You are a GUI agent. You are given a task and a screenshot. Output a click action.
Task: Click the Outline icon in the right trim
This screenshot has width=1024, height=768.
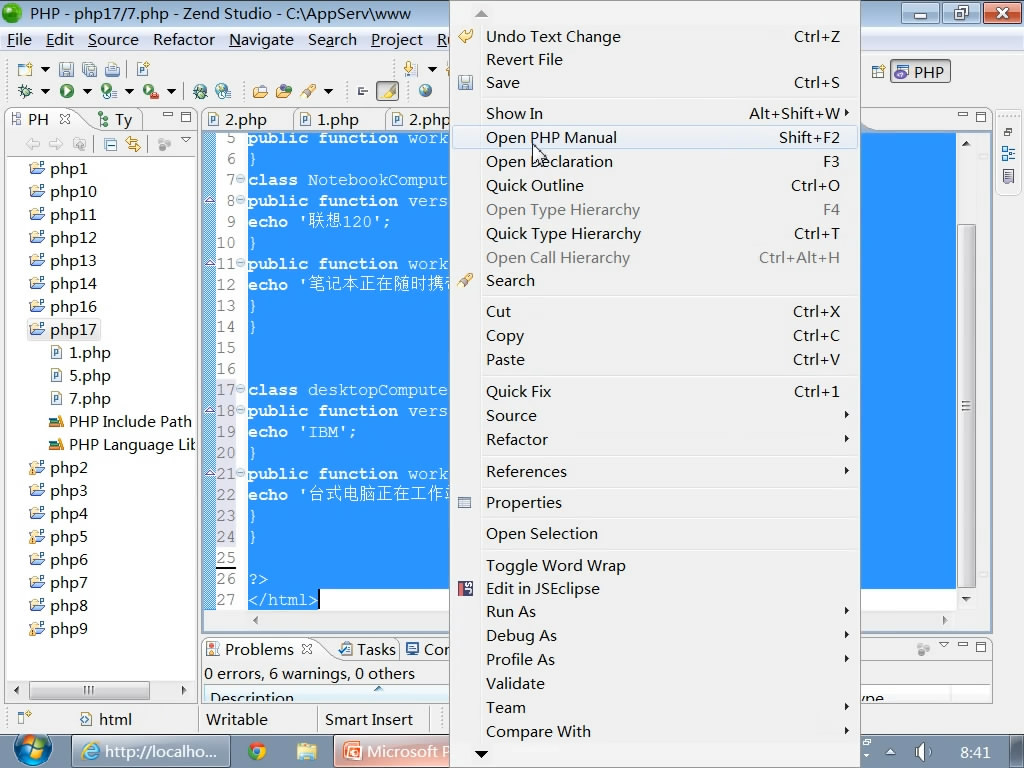point(1008,154)
